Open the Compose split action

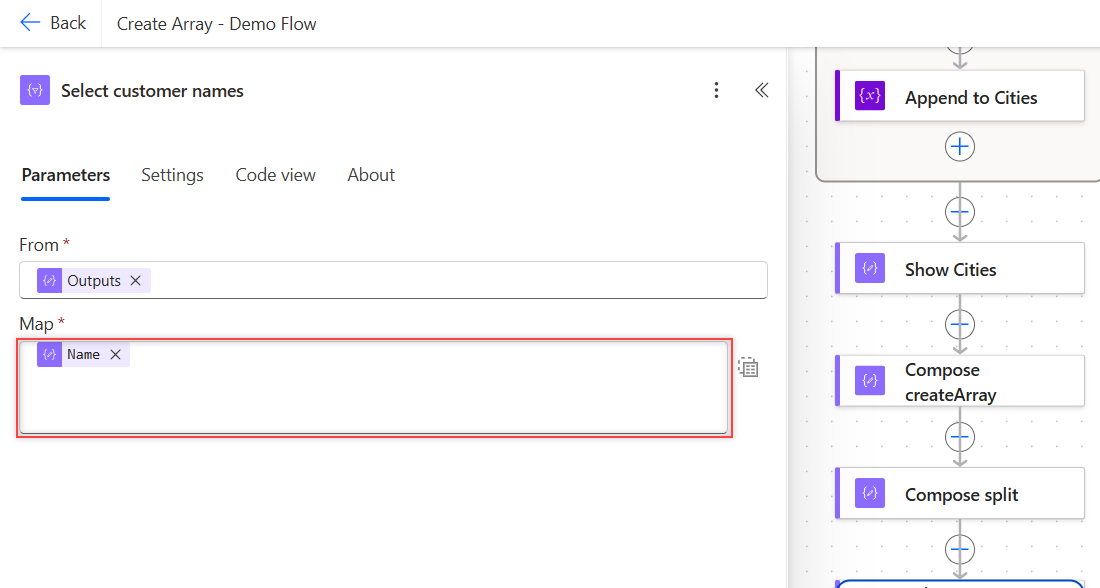pyautogui.click(x=960, y=493)
